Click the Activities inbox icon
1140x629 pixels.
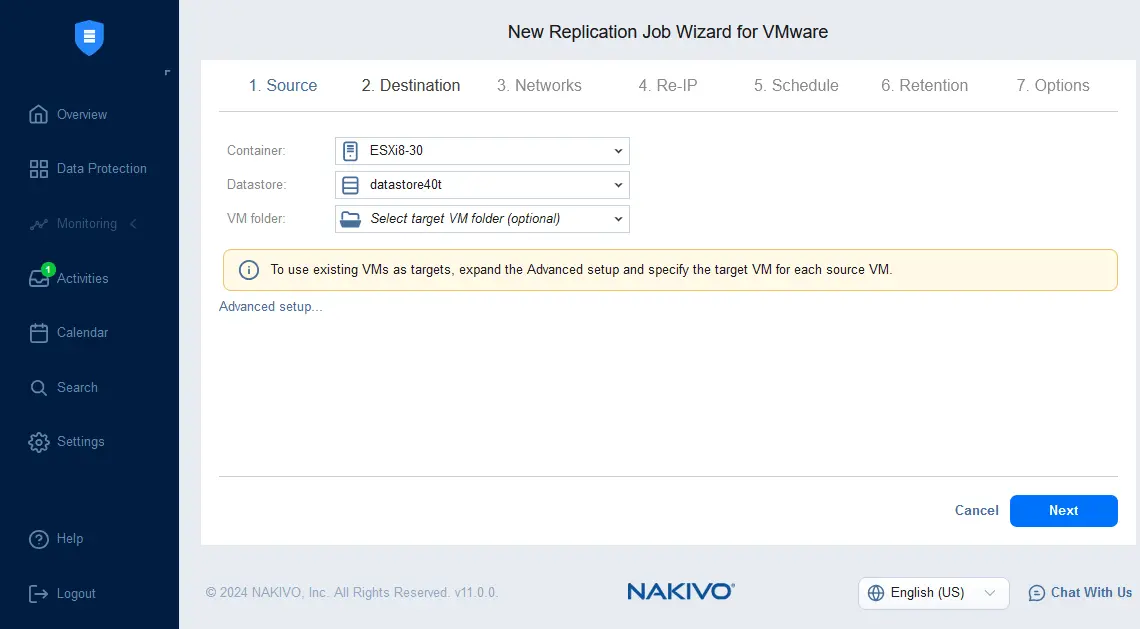click(x=39, y=279)
